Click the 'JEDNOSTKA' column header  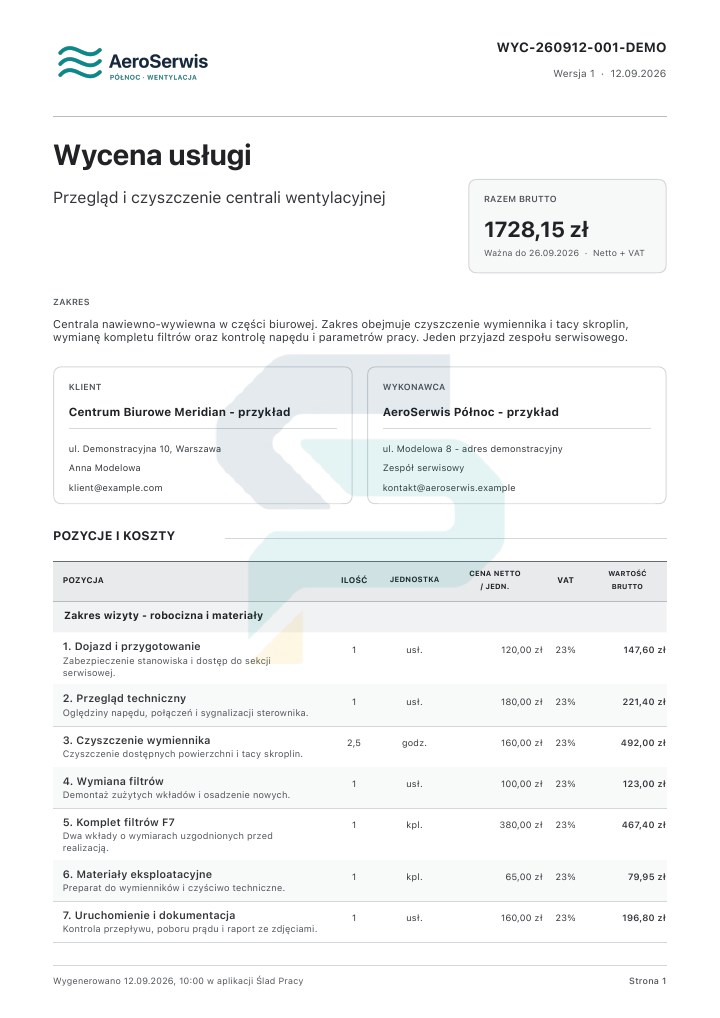click(414, 579)
